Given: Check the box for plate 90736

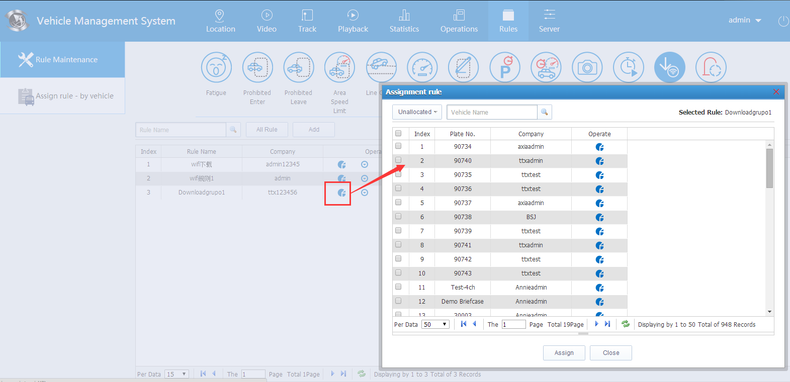Looking at the screenshot, I should click(x=399, y=188).
